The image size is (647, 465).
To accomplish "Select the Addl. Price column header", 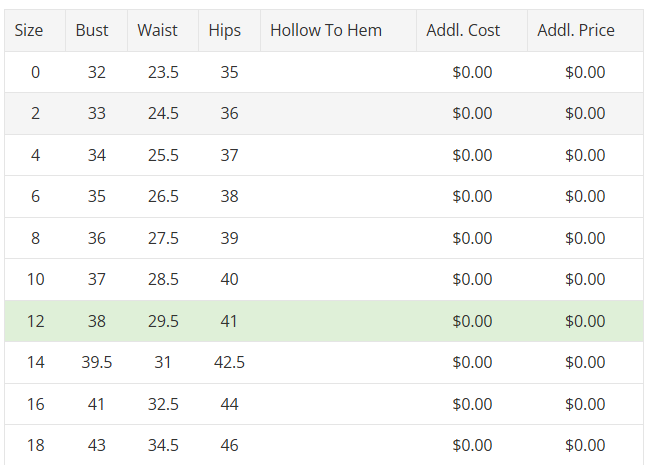I will point(576,30).
